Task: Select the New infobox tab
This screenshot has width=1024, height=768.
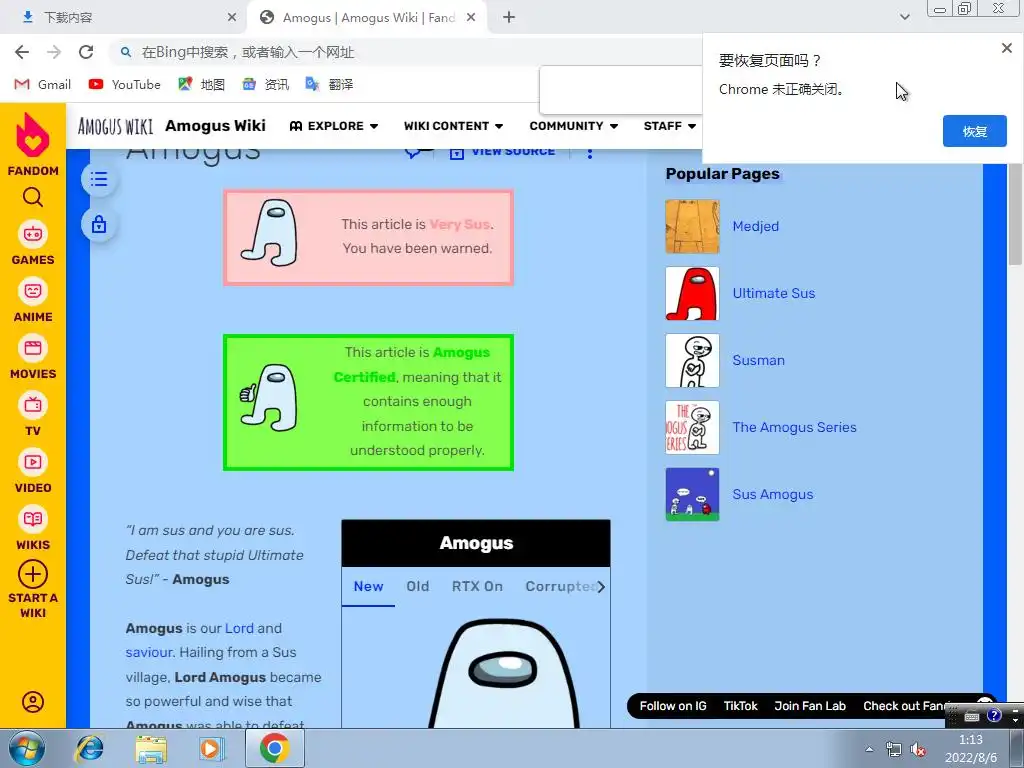Action: pyautogui.click(x=368, y=586)
